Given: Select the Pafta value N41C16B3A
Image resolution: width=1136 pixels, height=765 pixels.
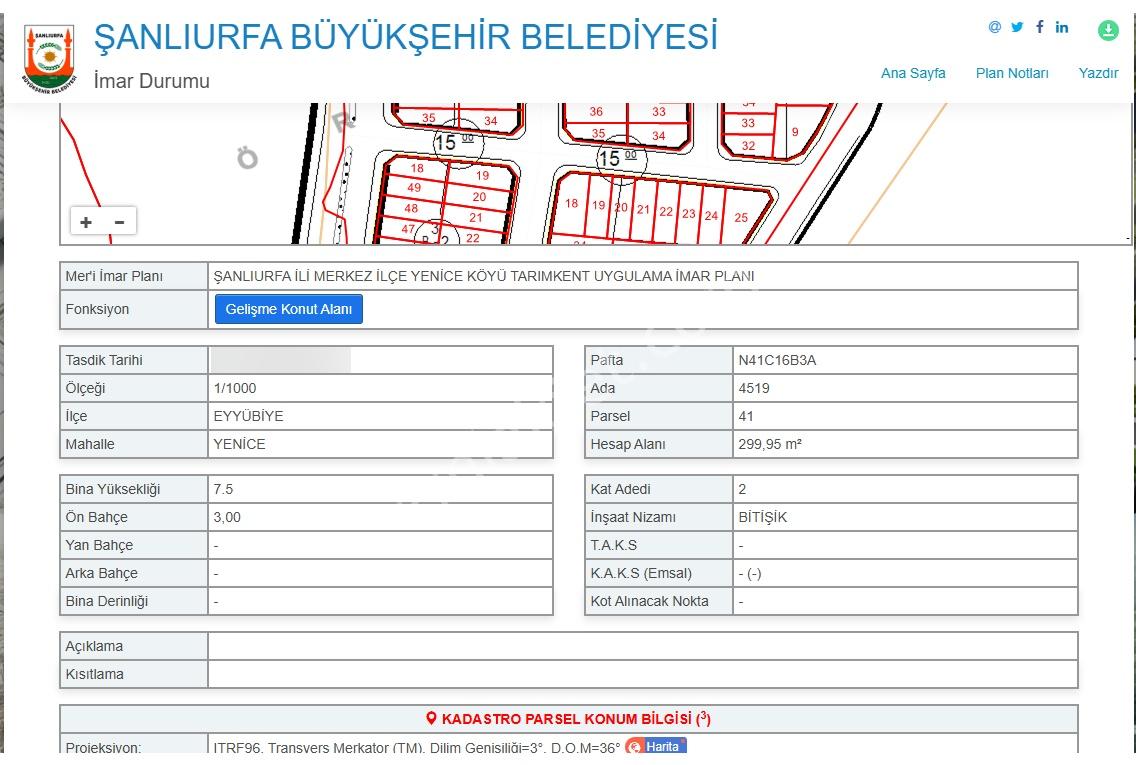Looking at the screenshot, I should point(777,360).
